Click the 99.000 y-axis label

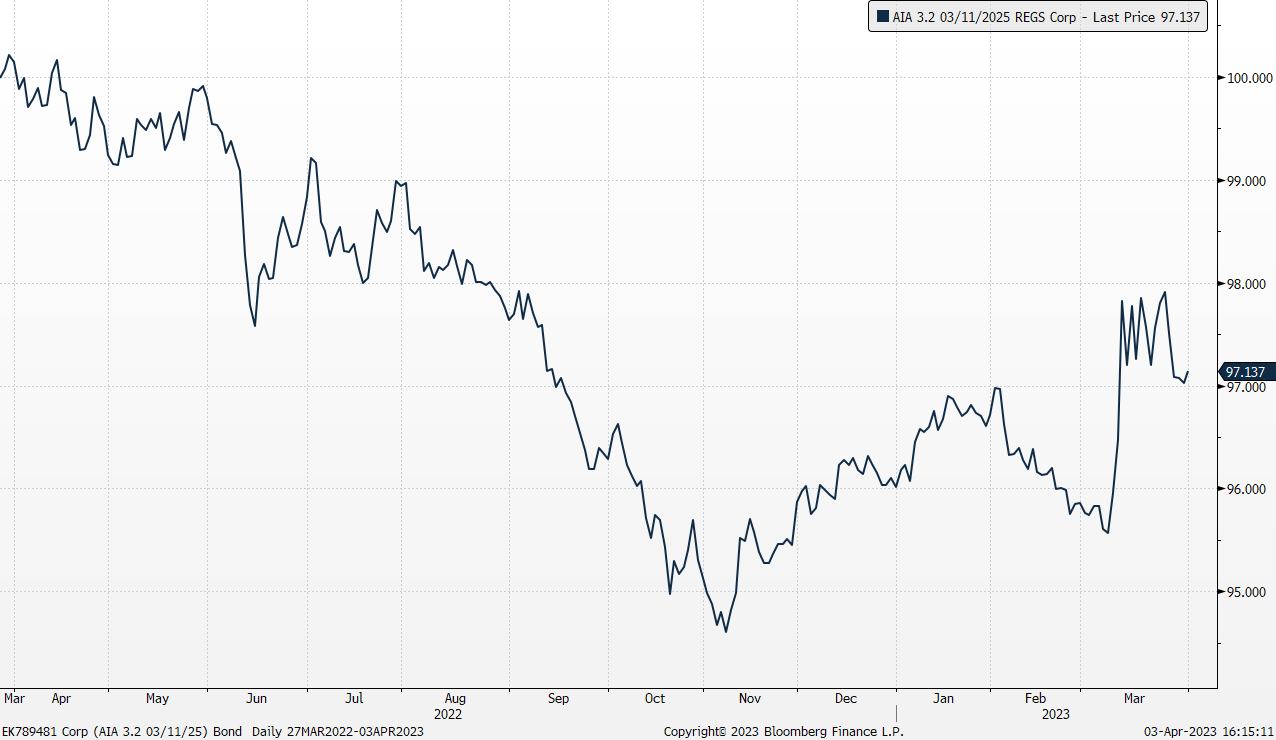click(x=1246, y=181)
